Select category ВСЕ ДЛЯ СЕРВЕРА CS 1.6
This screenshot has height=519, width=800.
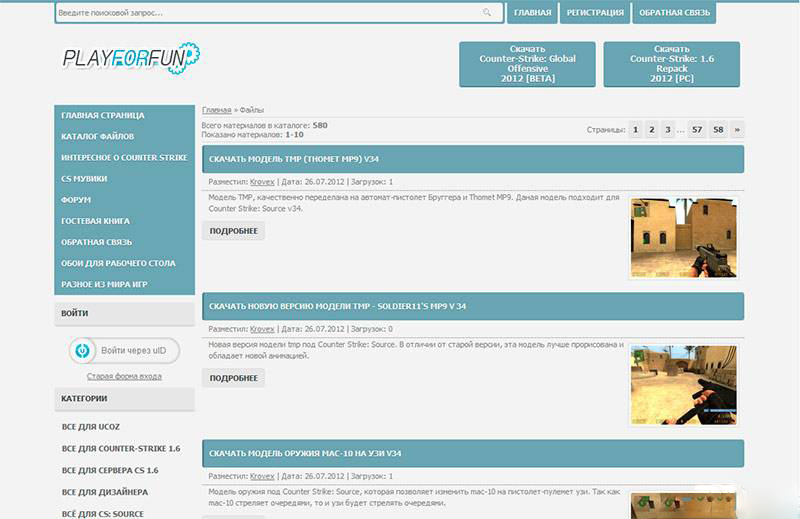pos(110,471)
